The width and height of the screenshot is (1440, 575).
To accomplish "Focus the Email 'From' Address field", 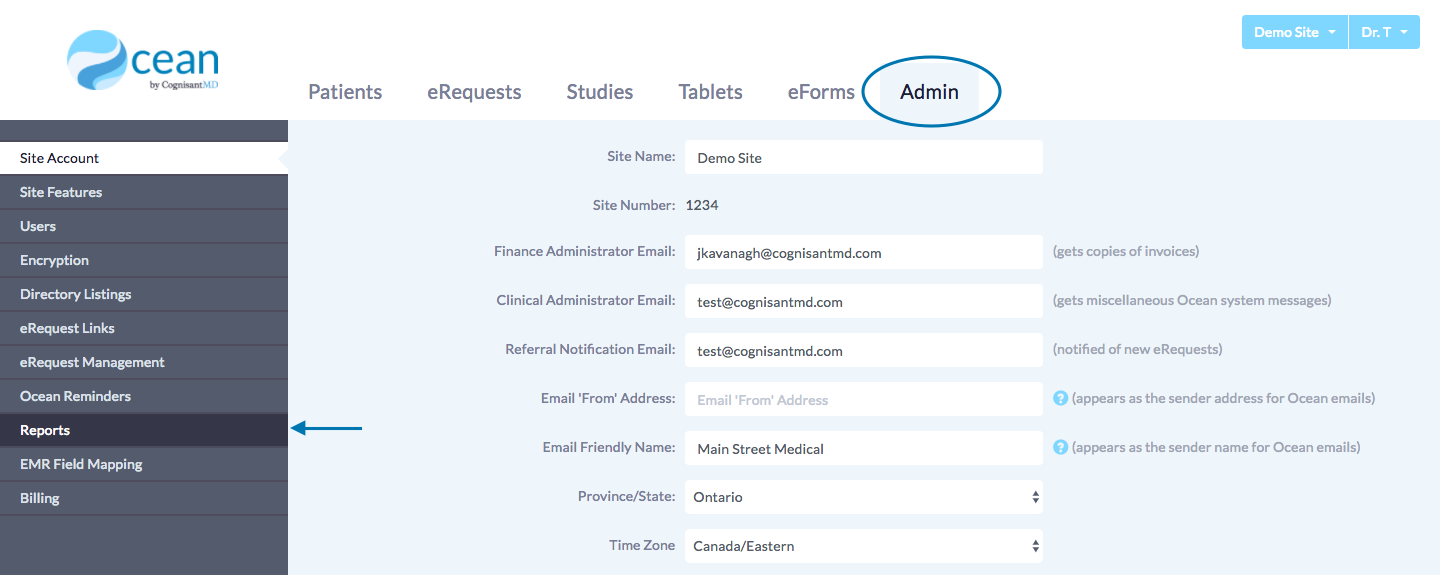I will (863, 400).
